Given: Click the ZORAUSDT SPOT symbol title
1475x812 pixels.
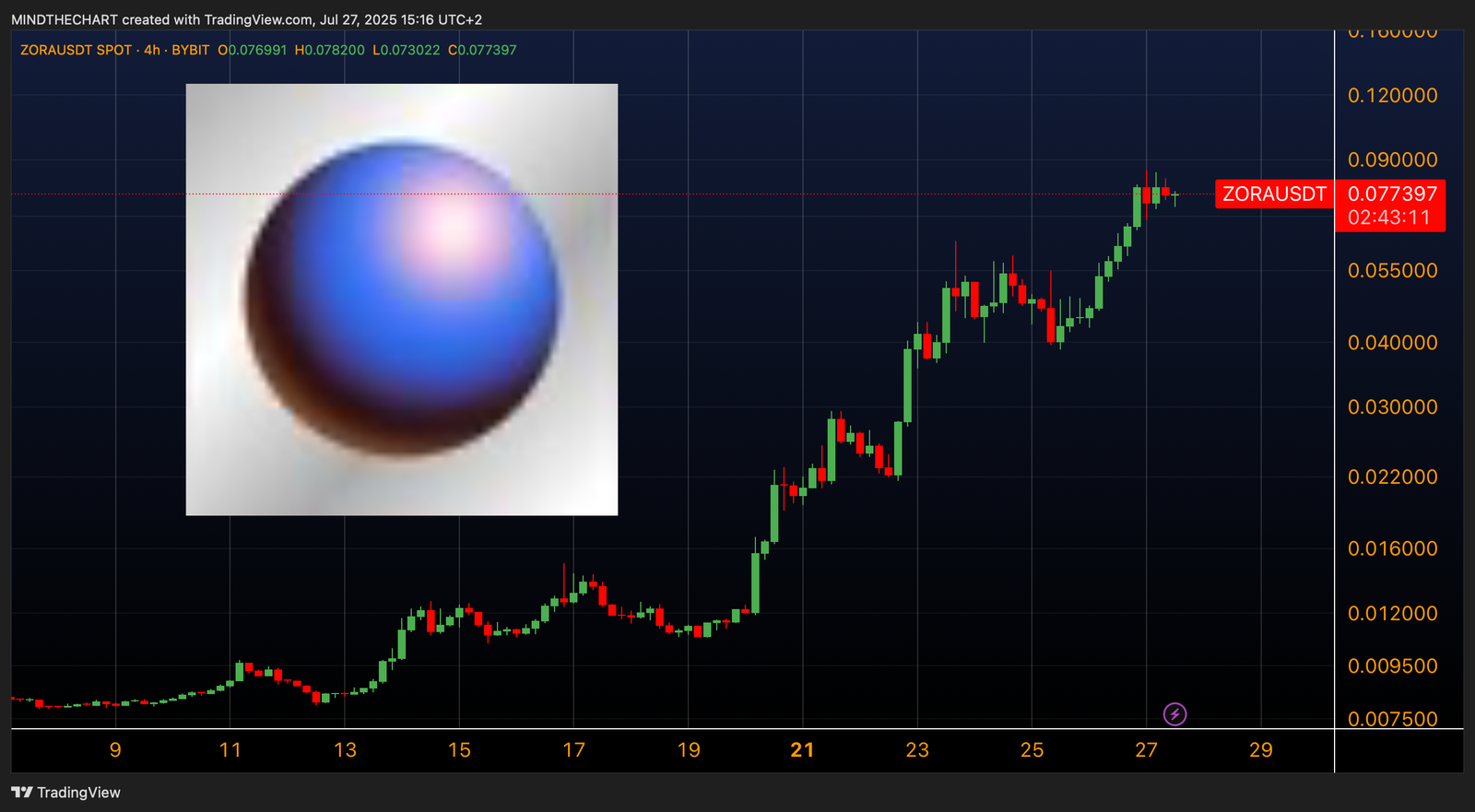Looking at the screenshot, I should pos(76,50).
